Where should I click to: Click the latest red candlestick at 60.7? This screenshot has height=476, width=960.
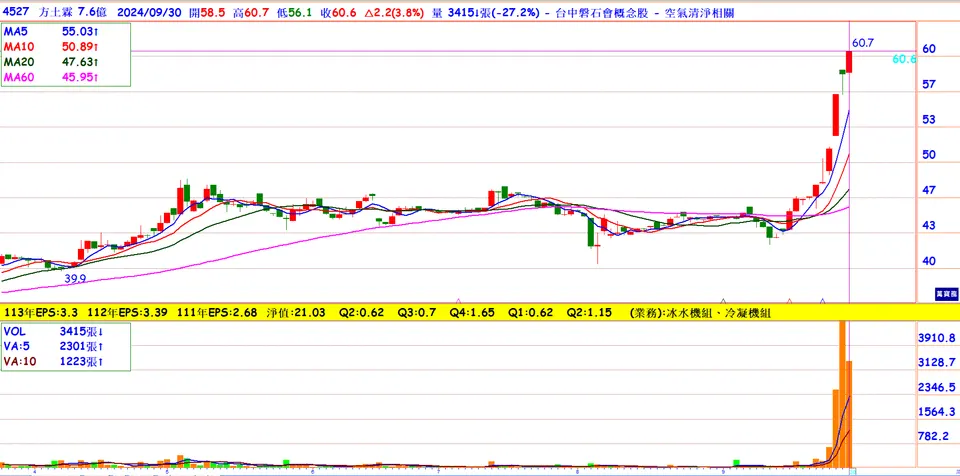(x=849, y=62)
